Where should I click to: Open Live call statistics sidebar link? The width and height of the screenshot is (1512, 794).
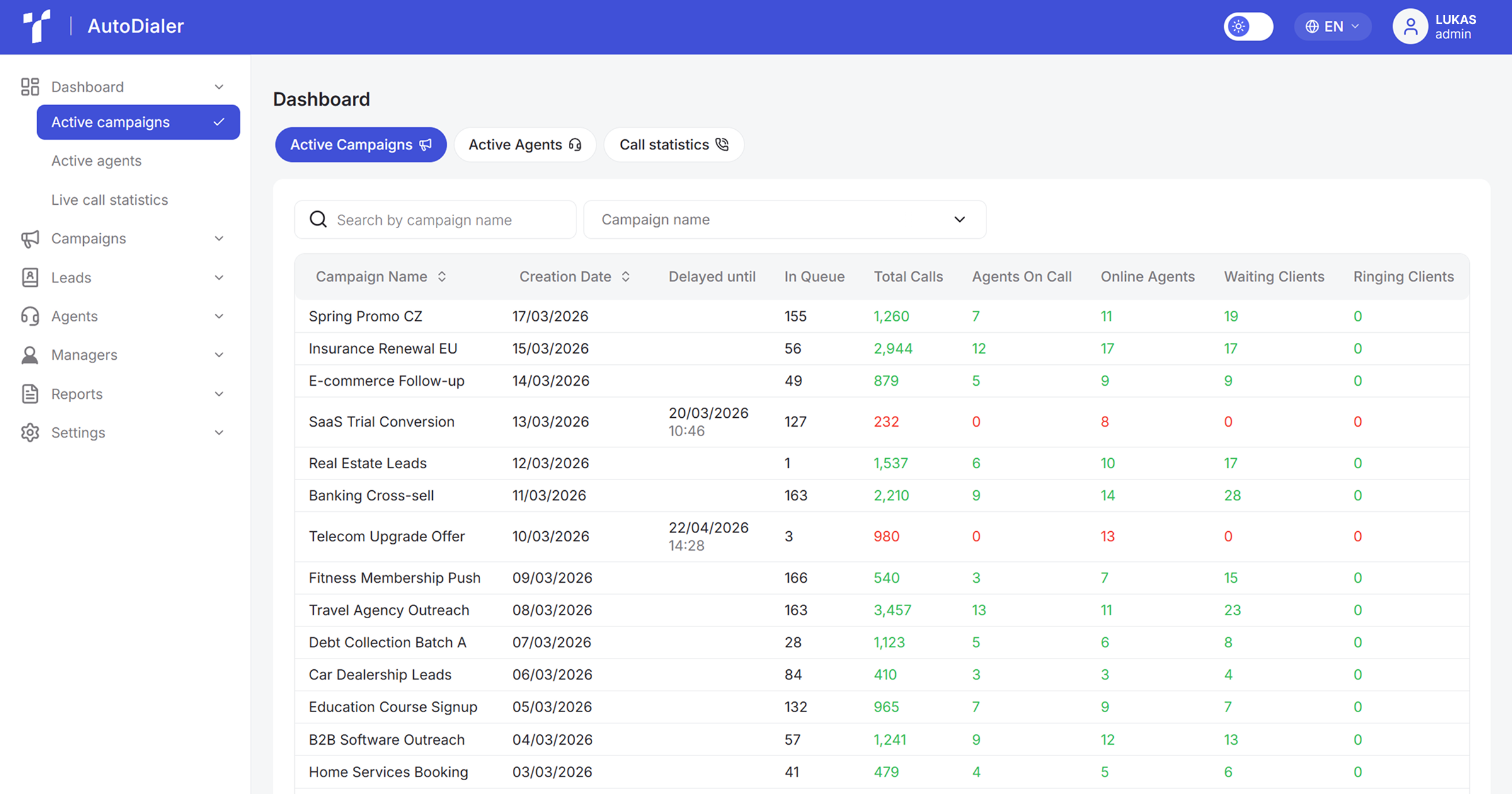(x=110, y=200)
